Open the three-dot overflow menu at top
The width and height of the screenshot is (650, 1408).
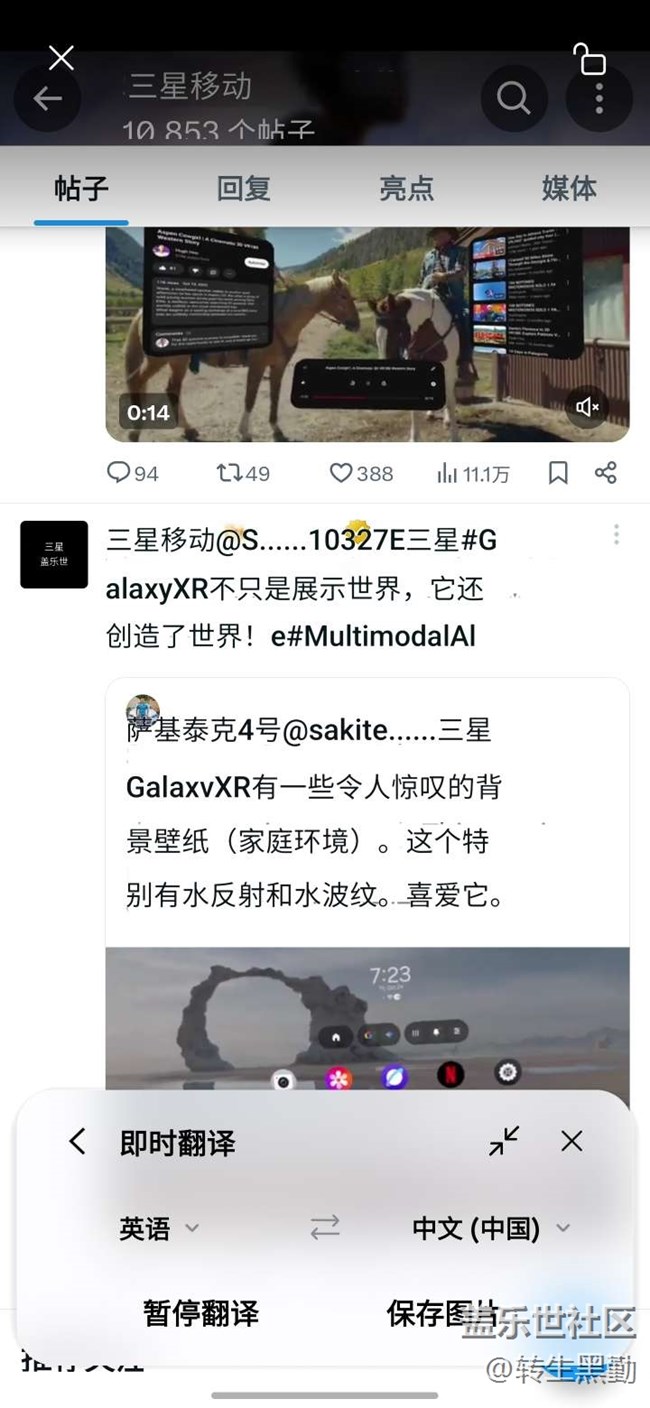click(599, 98)
